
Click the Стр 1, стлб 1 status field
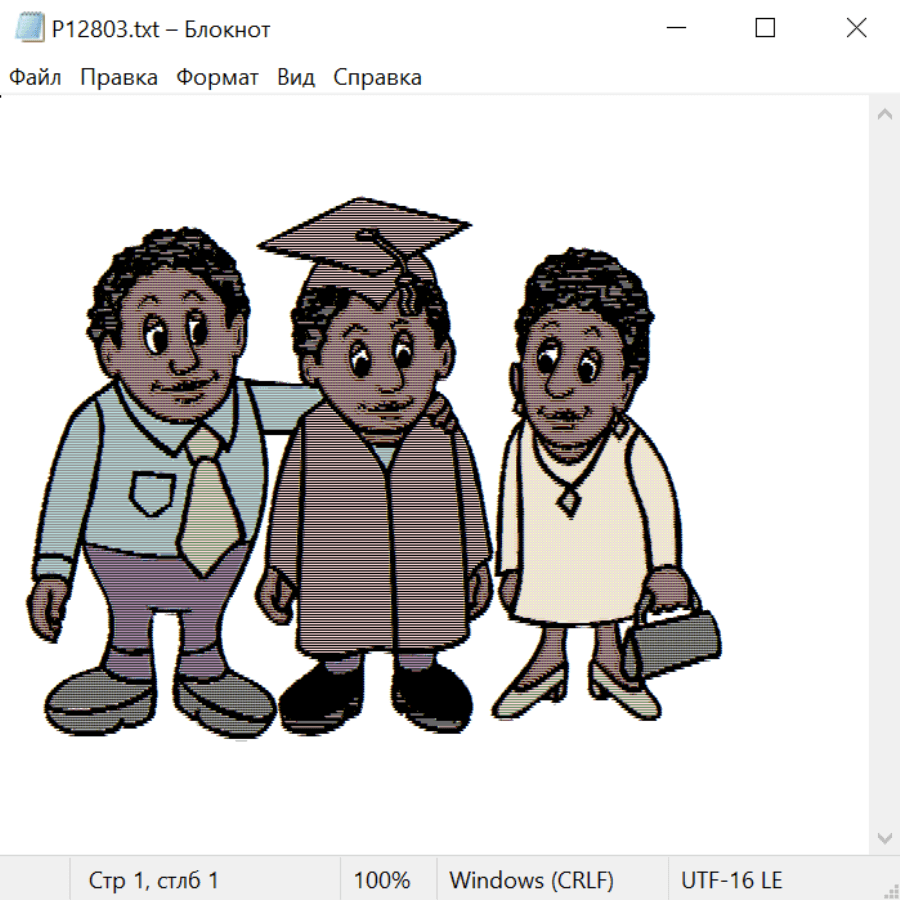(154, 881)
